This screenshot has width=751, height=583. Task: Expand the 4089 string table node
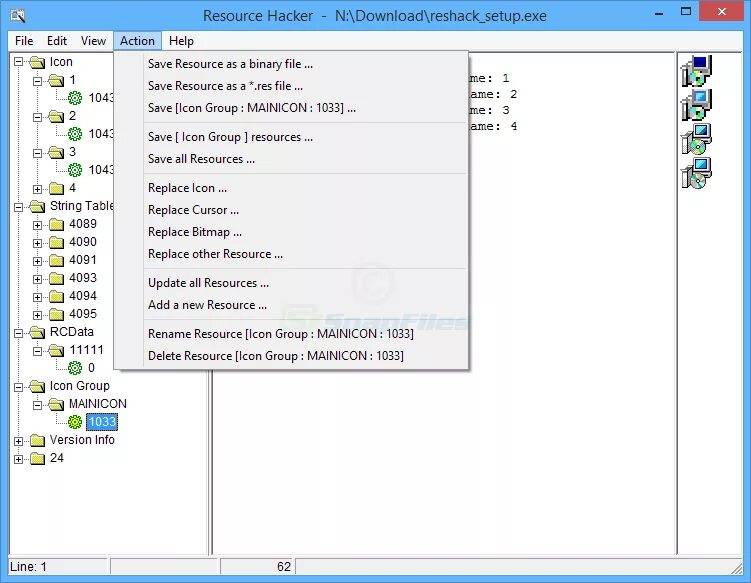pos(37,225)
